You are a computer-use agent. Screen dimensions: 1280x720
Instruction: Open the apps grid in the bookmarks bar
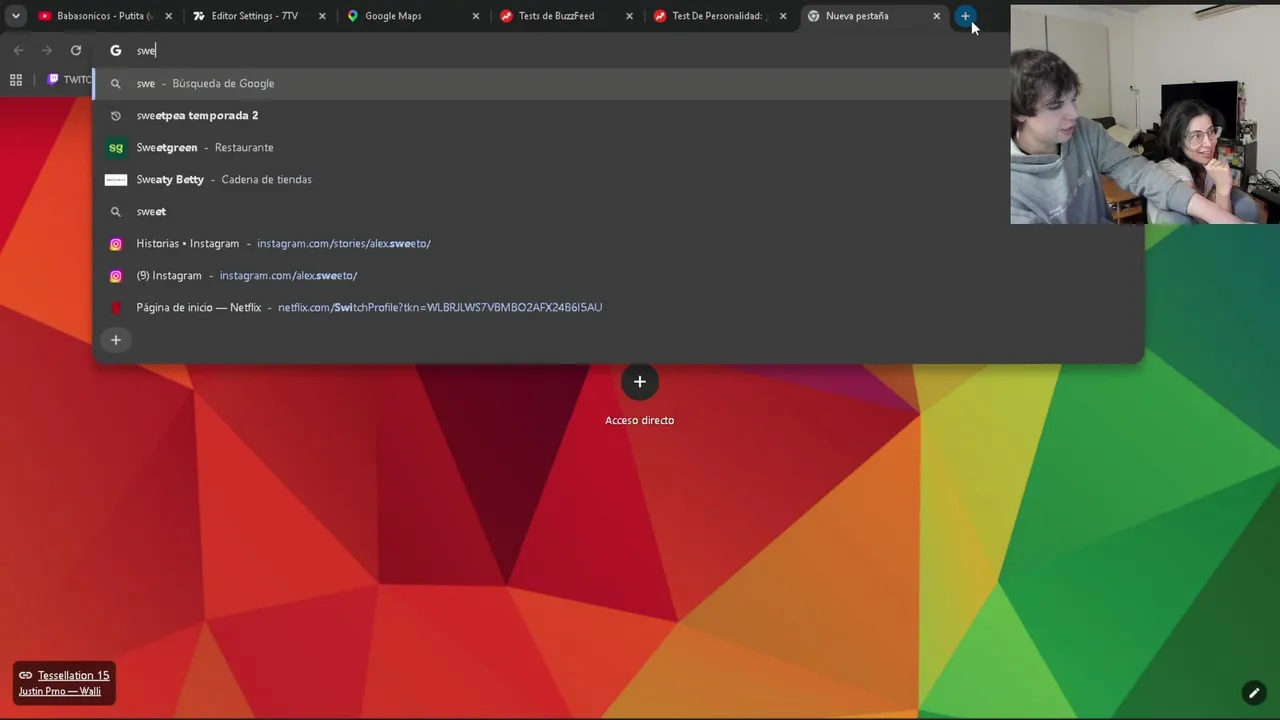click(x=16, y=80)
